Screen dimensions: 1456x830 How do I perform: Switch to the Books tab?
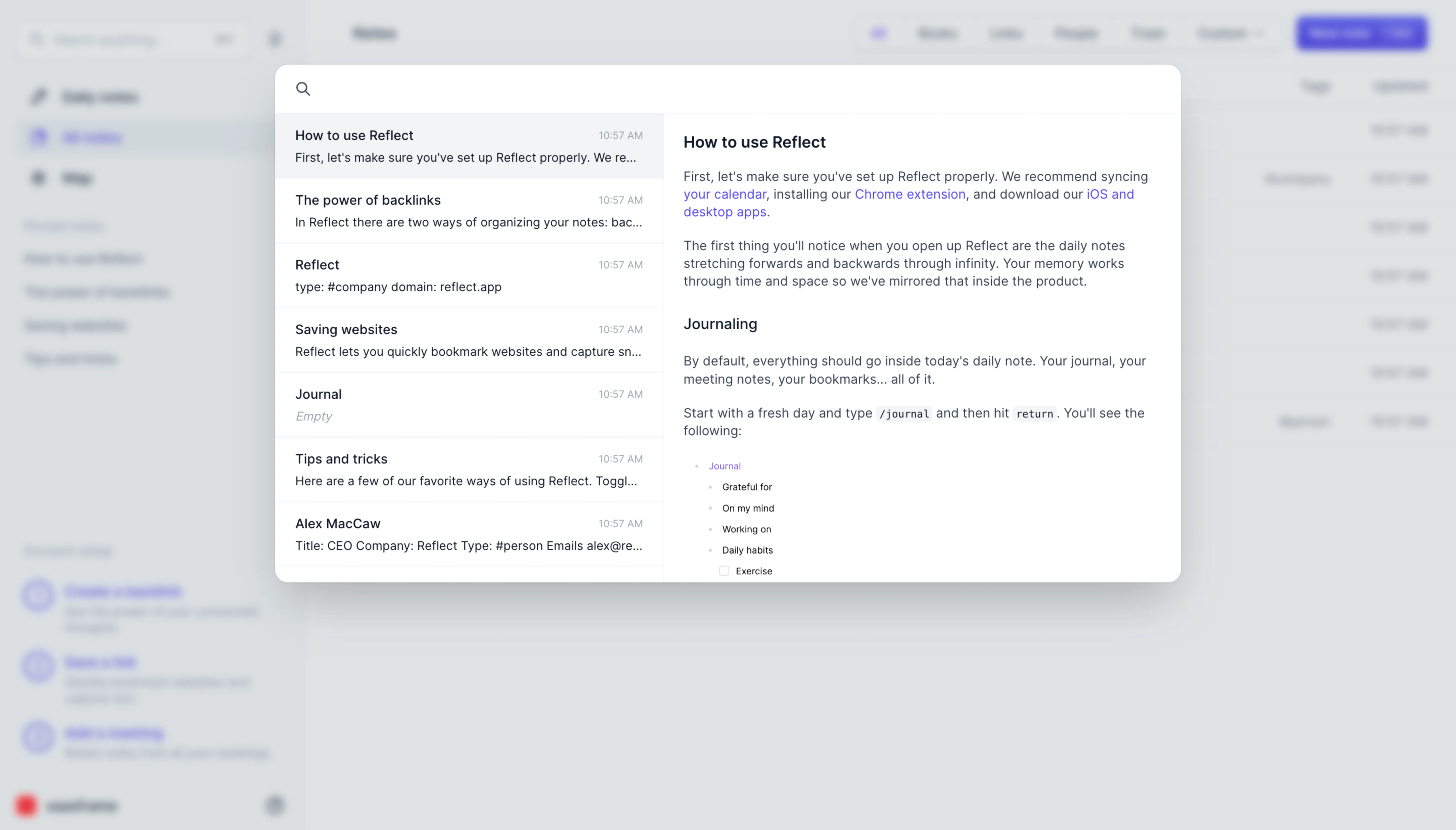click(937, 33)
